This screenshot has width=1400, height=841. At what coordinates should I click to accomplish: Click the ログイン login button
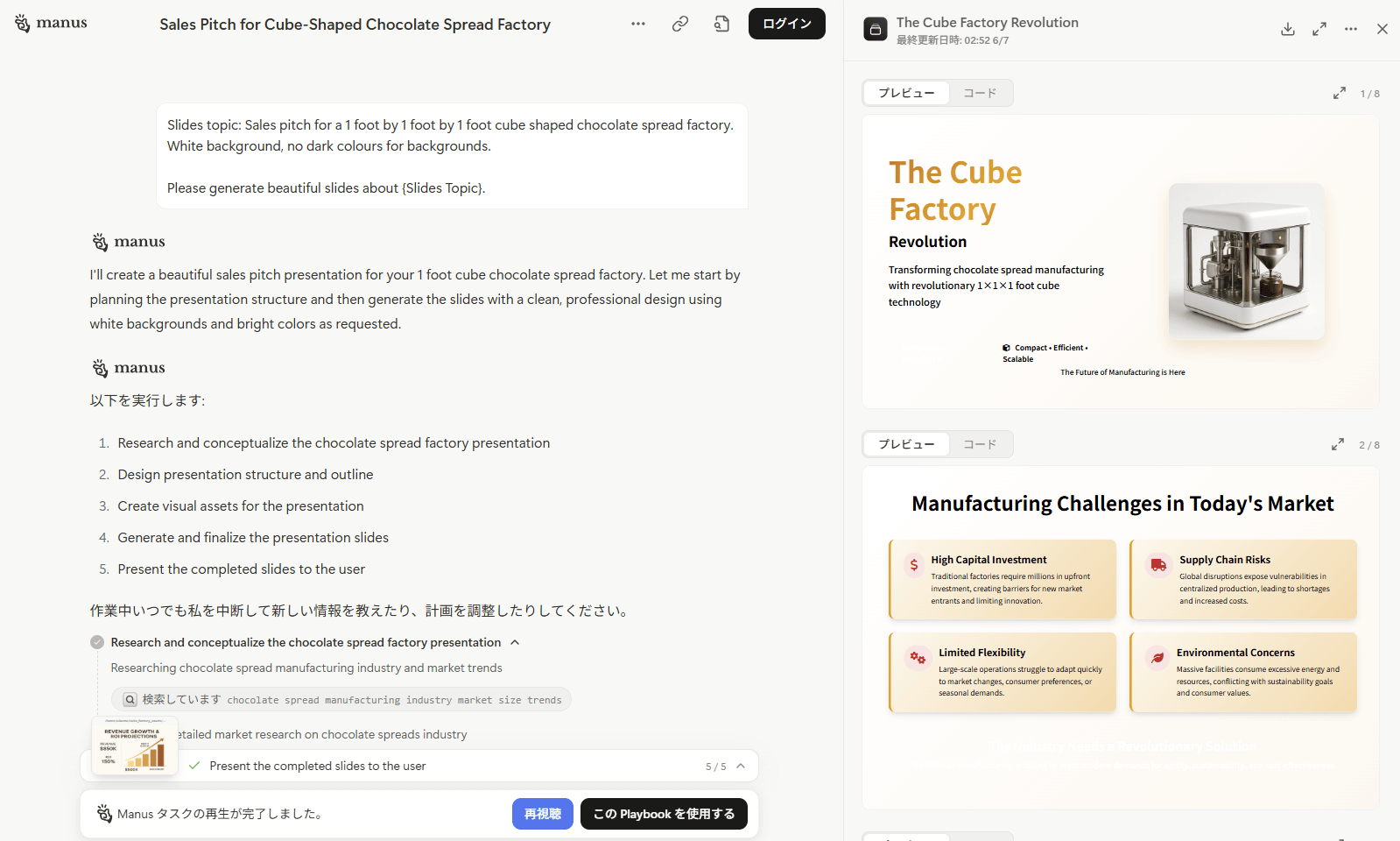787,24
